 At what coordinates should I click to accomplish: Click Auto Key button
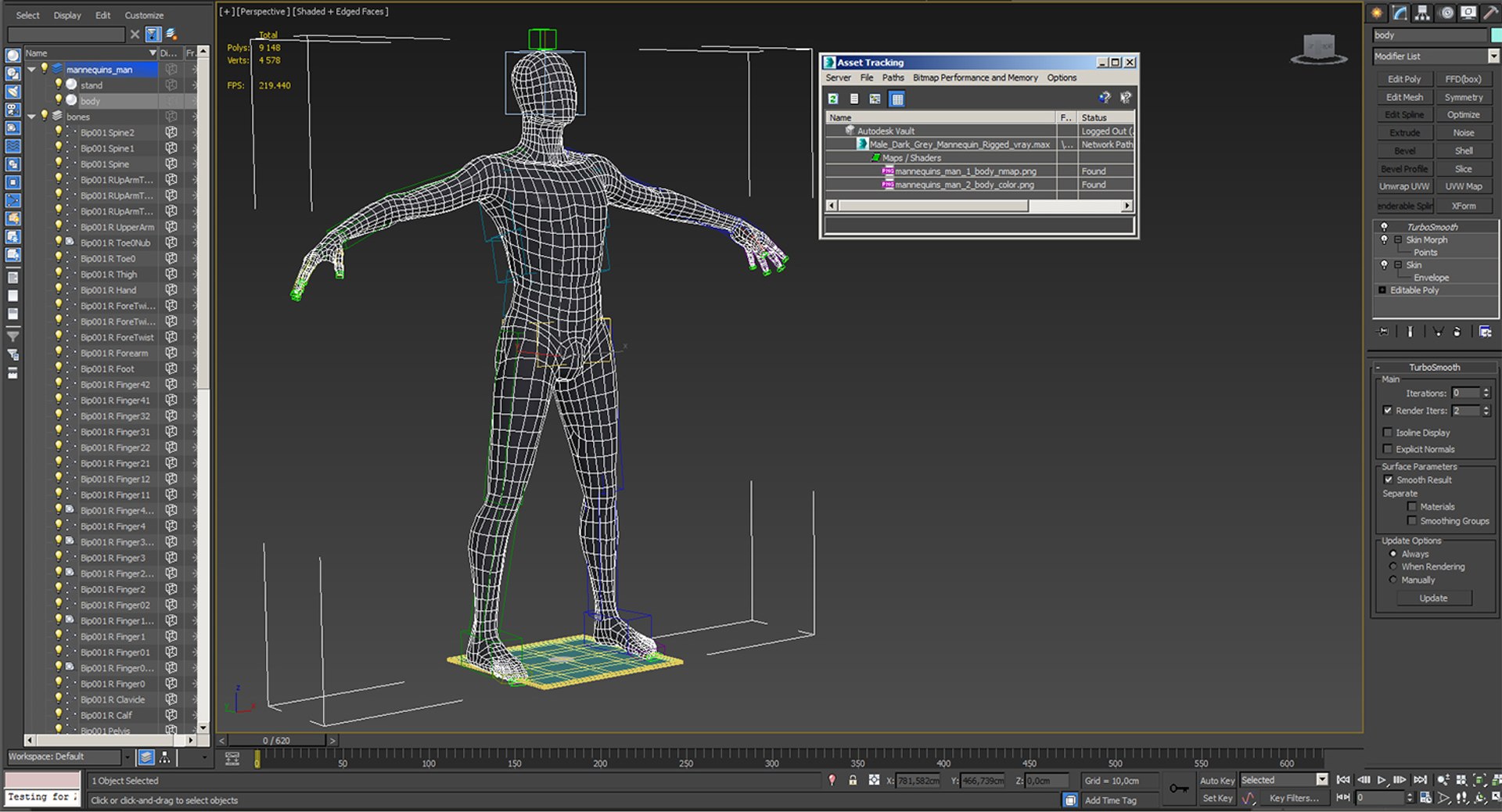point(1216,781)
